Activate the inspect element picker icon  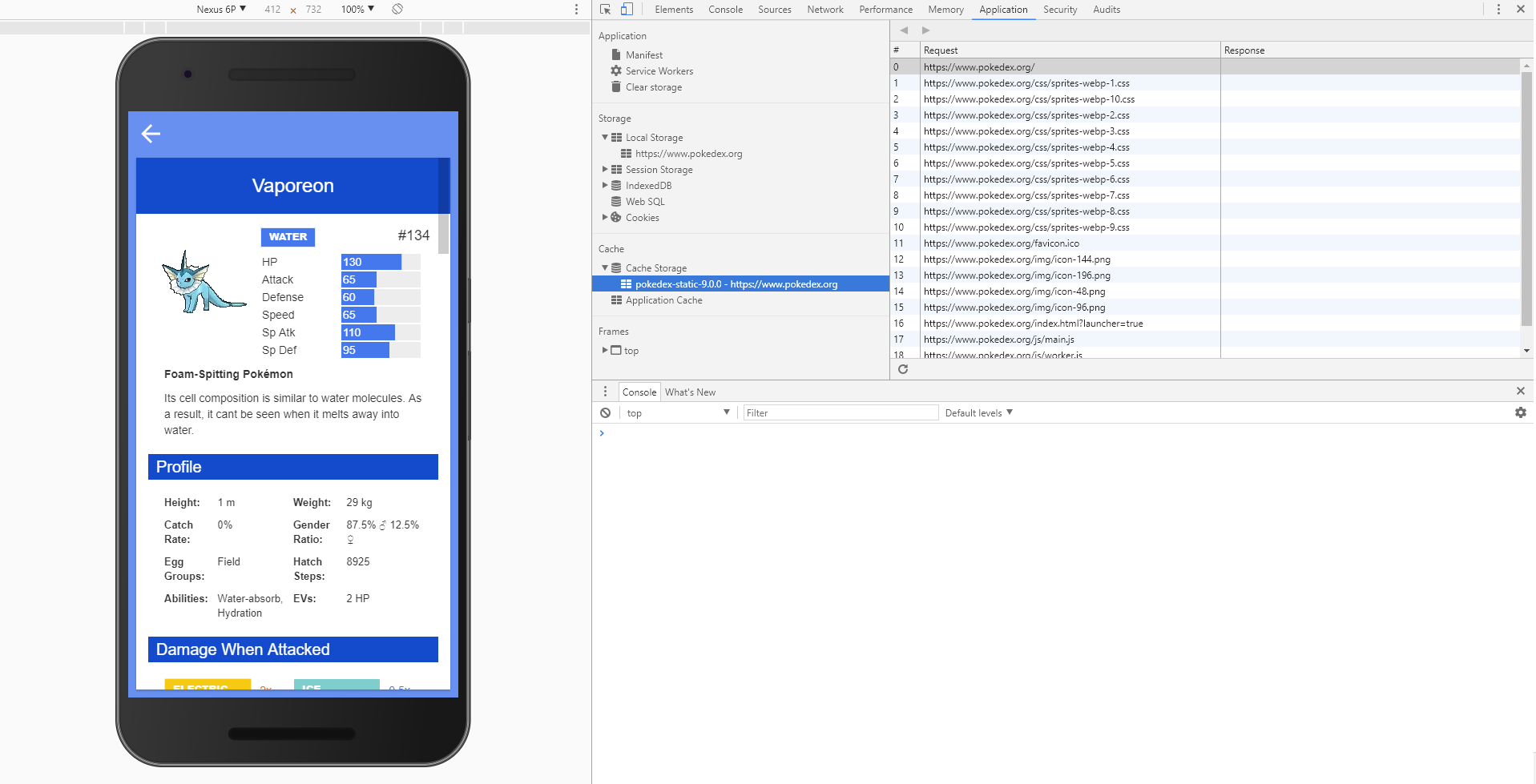(605, 9)
